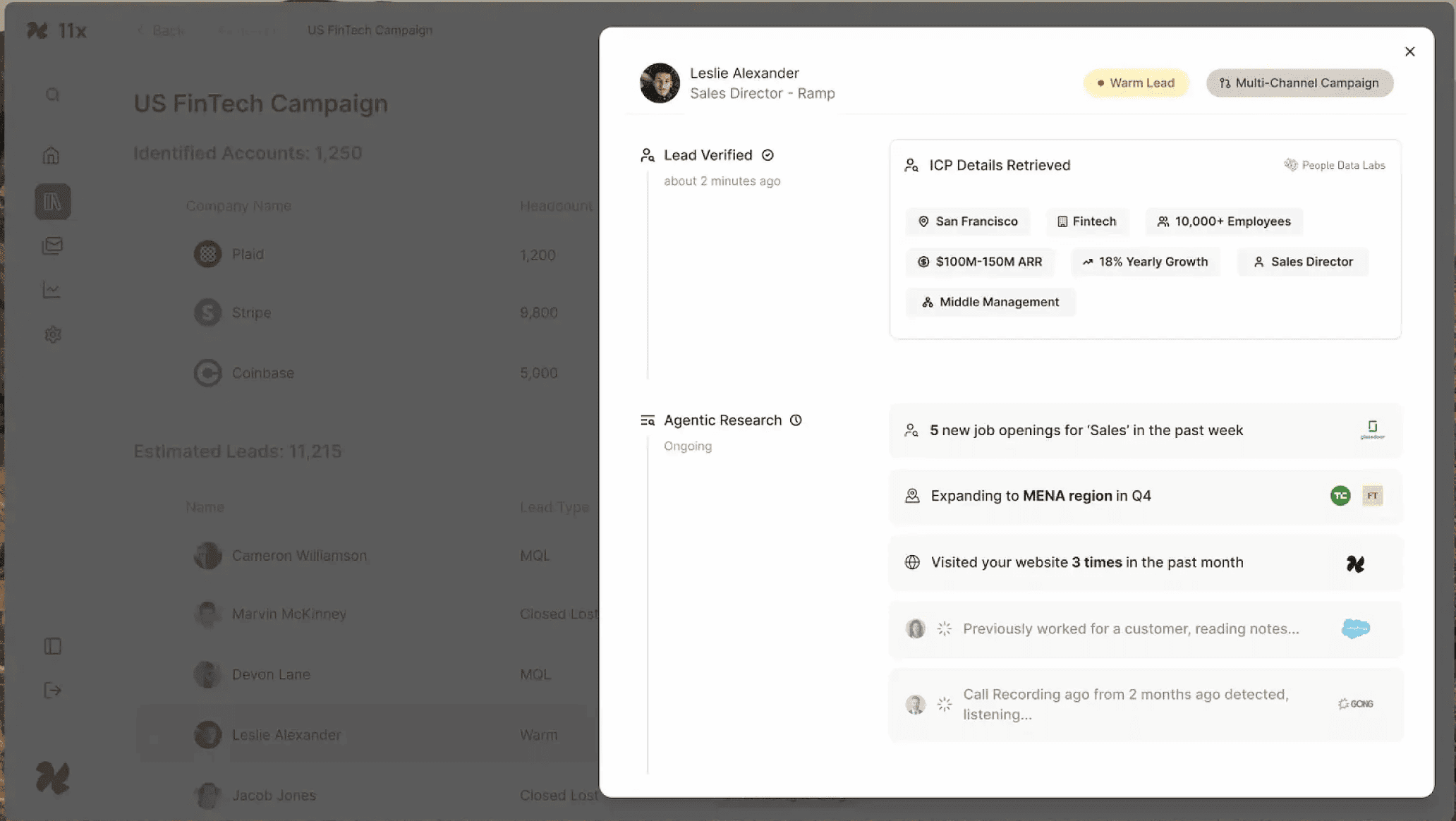The width and height of the screenshot is (1456, 821).
Task: Click the Name column header in leads table
Action: click(205, 507)
